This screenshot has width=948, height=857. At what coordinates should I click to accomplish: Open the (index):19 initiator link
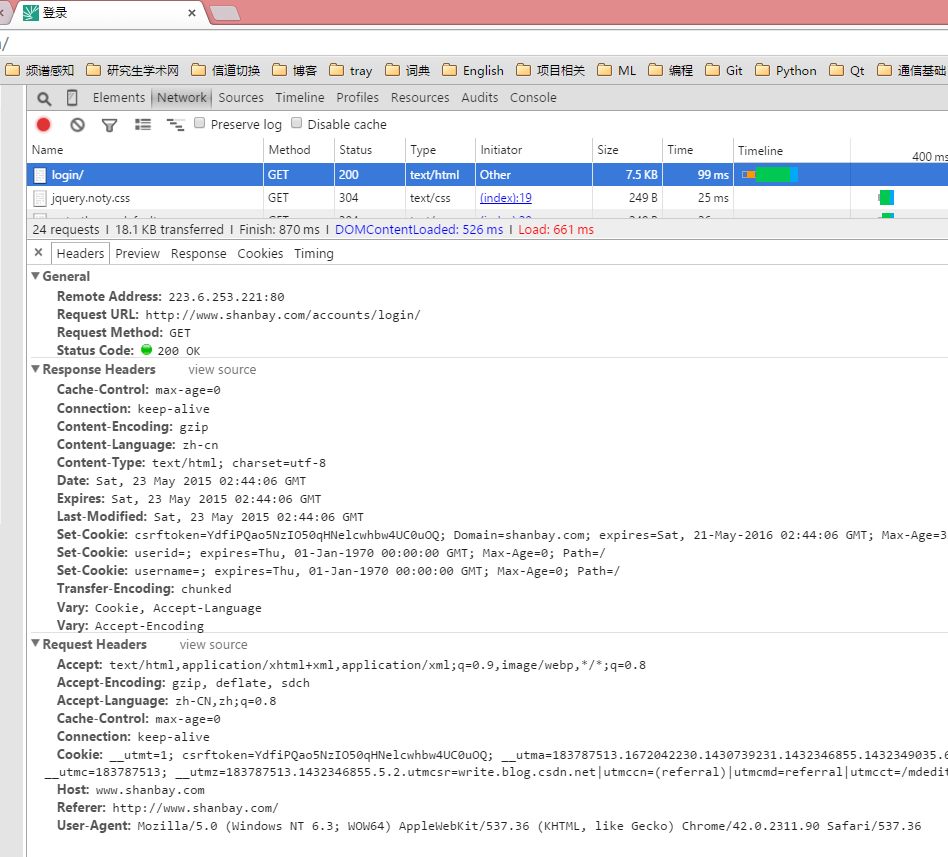505,198
